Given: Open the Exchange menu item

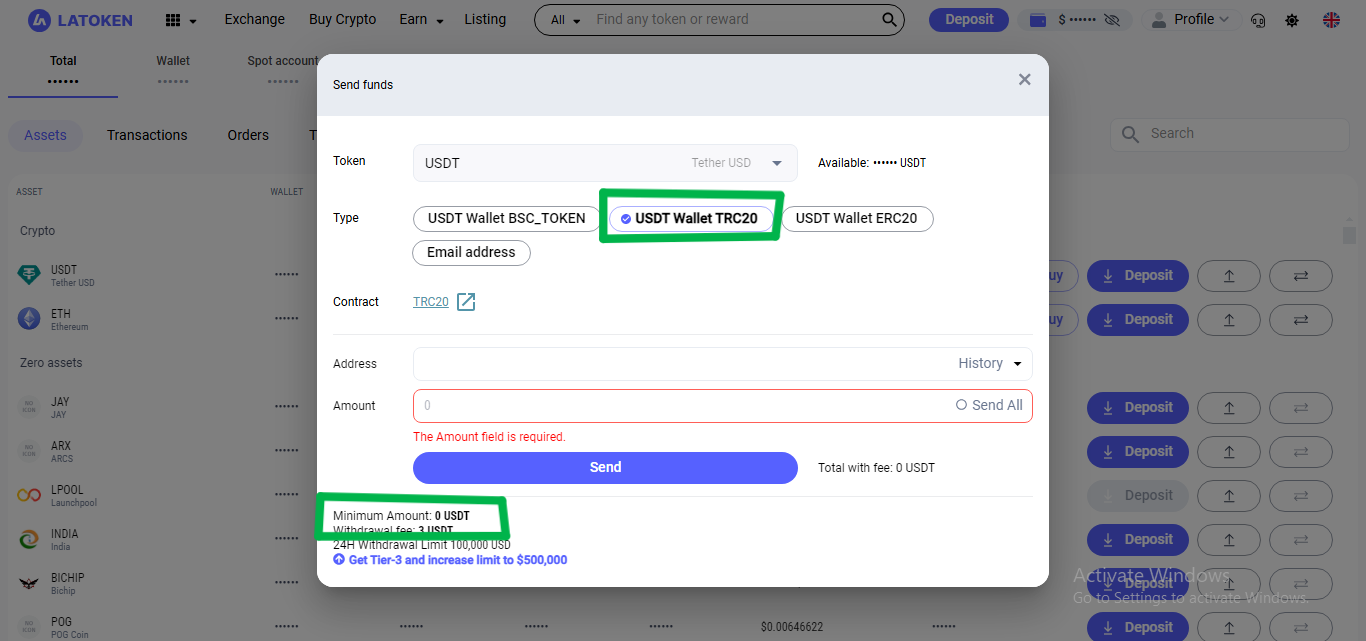Looking at the screenshot, I should 254,20.
